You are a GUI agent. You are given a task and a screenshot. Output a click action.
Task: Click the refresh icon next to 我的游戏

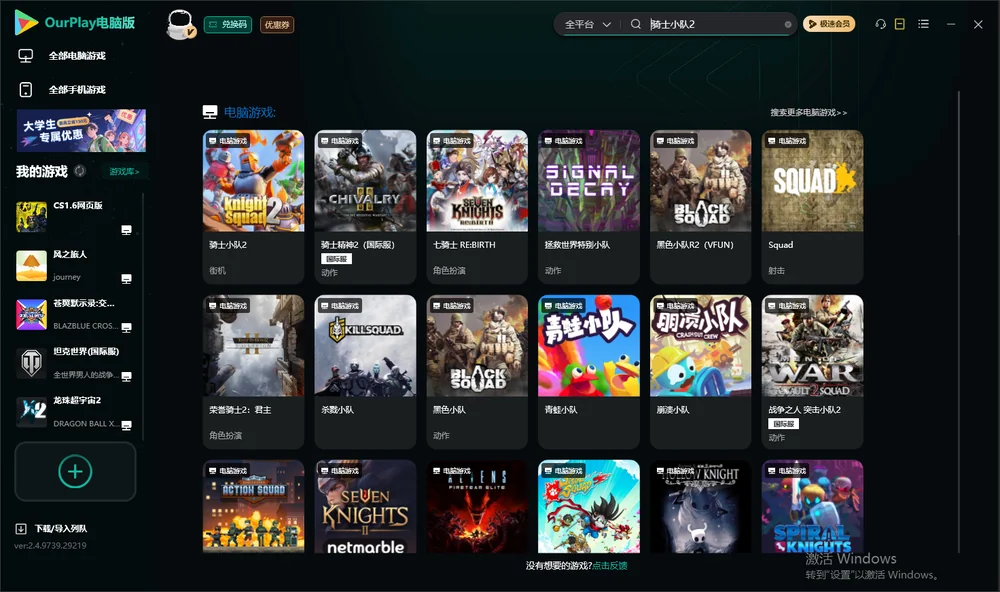pyautogui.click(x=80, y=171)
